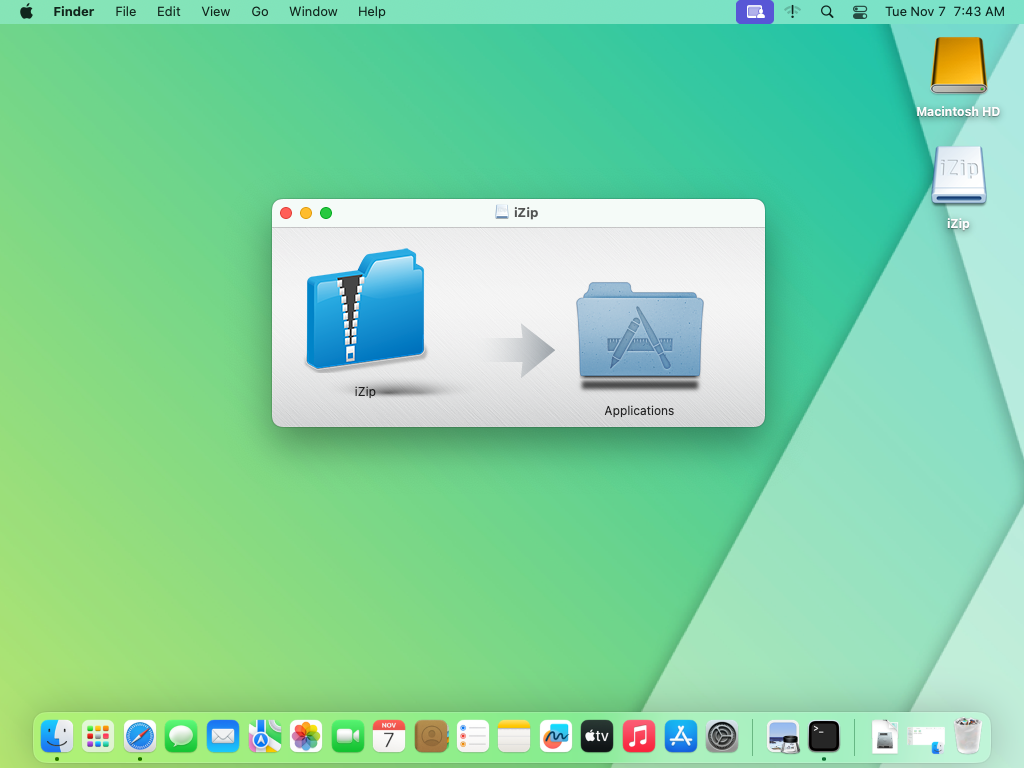The height and width of the screenshot is (768, 1024).
Task: Click the iZip window title proxy icon
Action: coord(502,212)
